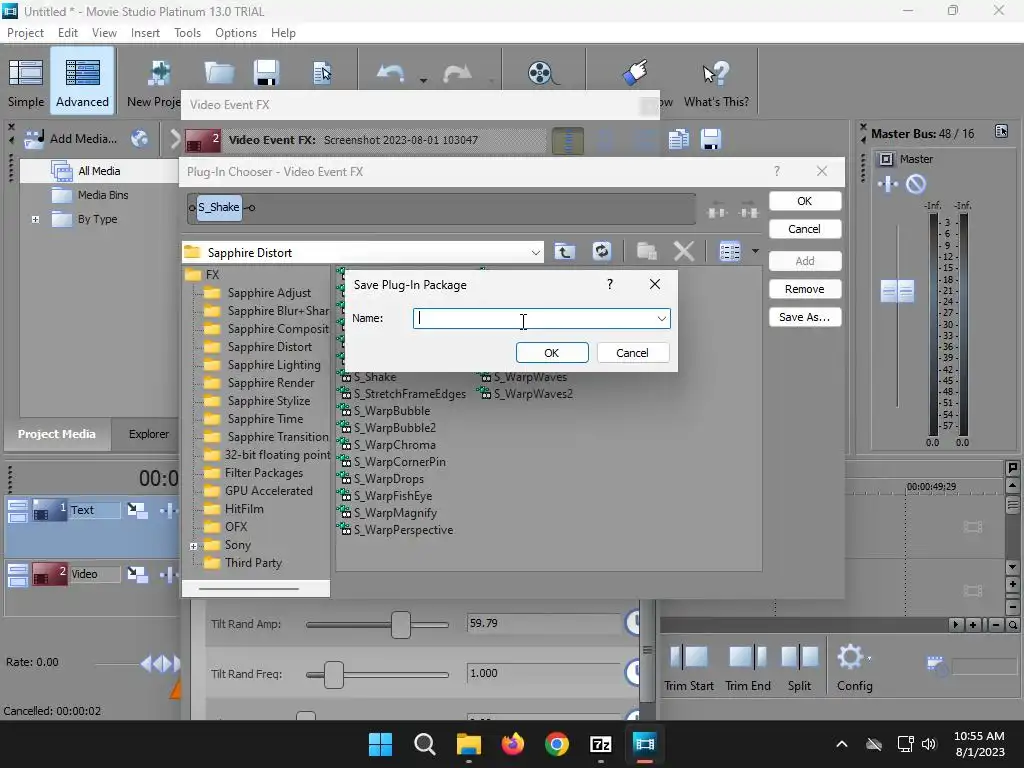Click the New Project toolbar icon
This screenshot has width=1024, height=768.
[159, 73]
